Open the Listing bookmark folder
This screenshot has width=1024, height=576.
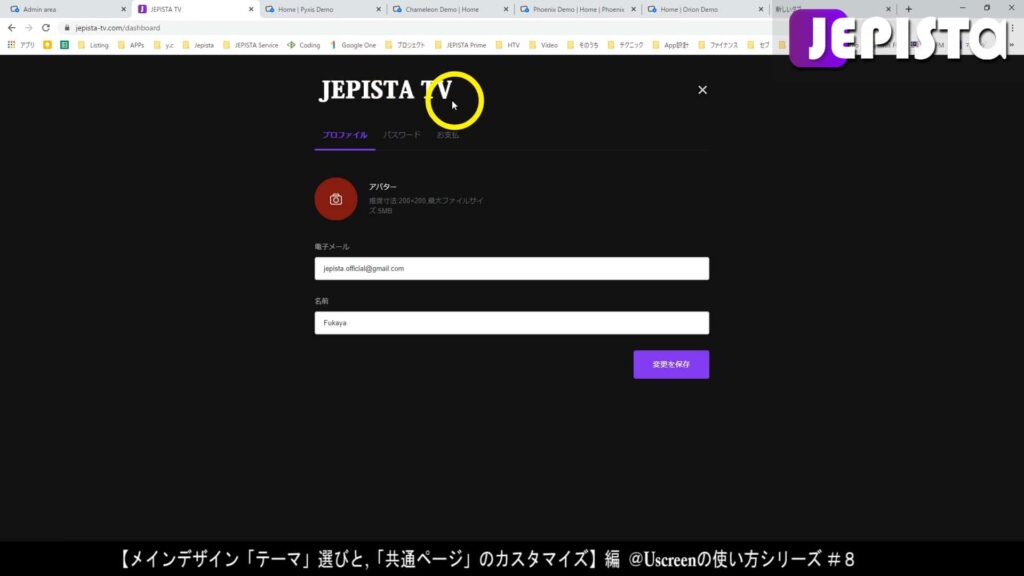[x=93, y=45]
